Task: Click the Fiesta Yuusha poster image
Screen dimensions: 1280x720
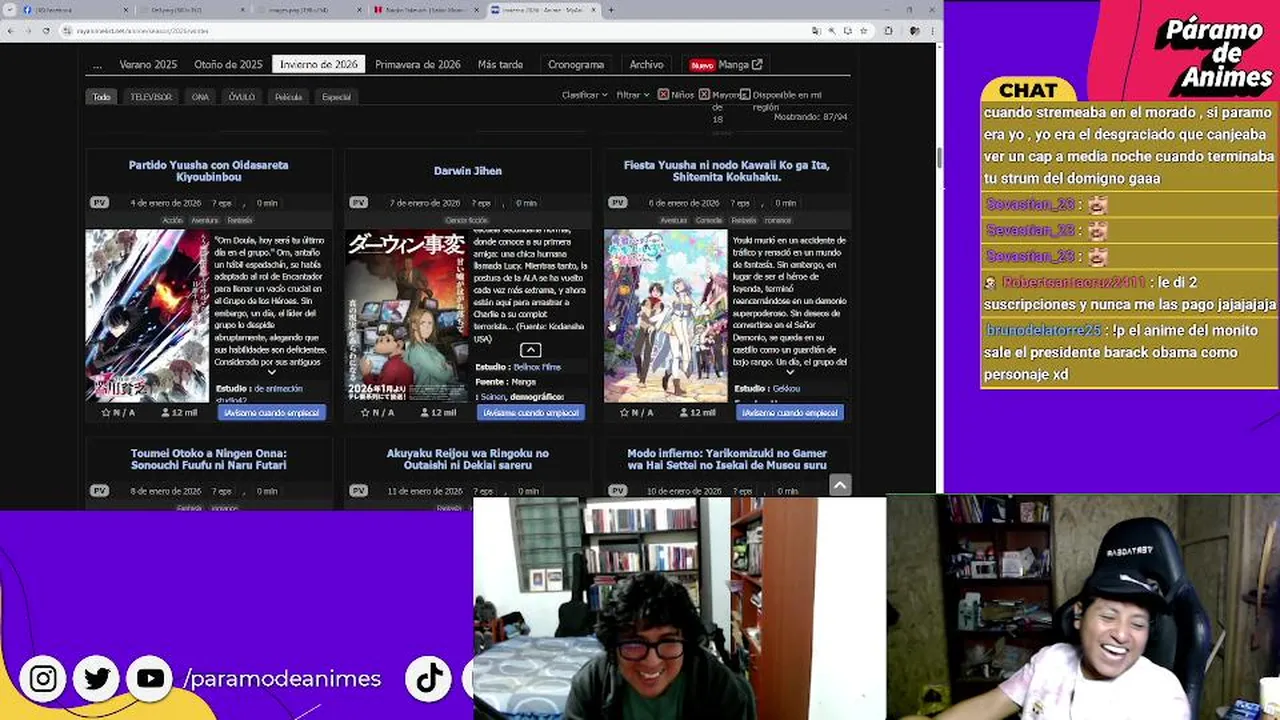Action: [x=665, y=316]
